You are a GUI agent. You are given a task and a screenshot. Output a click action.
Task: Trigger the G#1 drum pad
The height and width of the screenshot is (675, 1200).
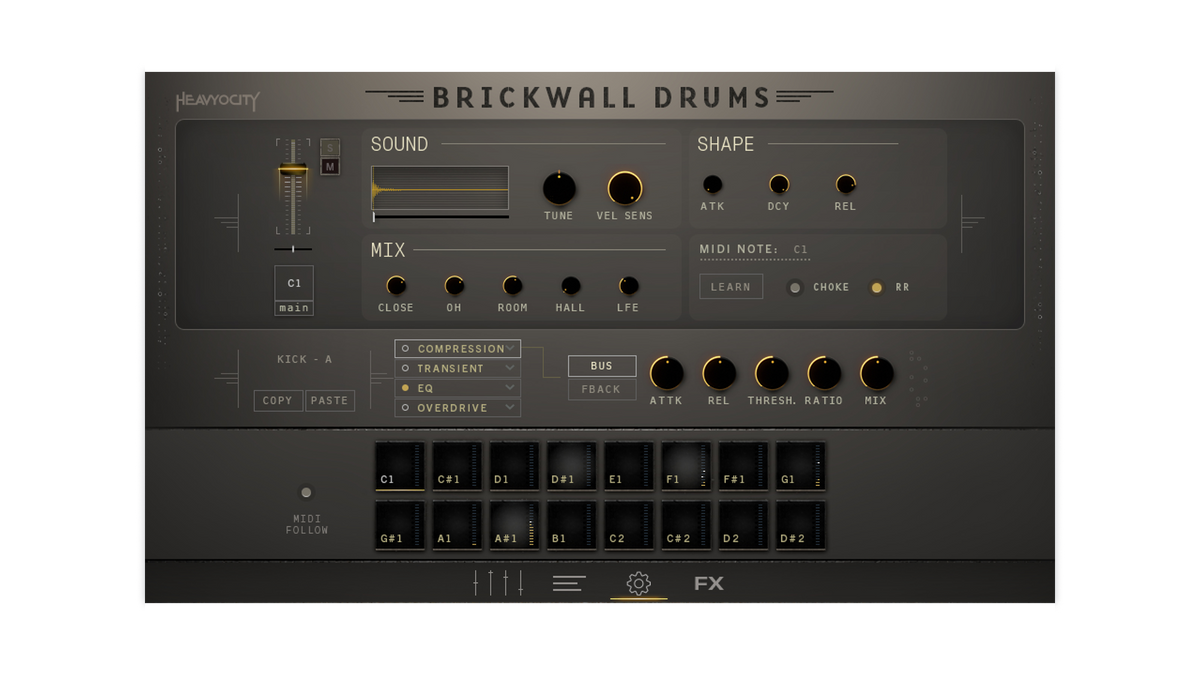tap(400, 525)
